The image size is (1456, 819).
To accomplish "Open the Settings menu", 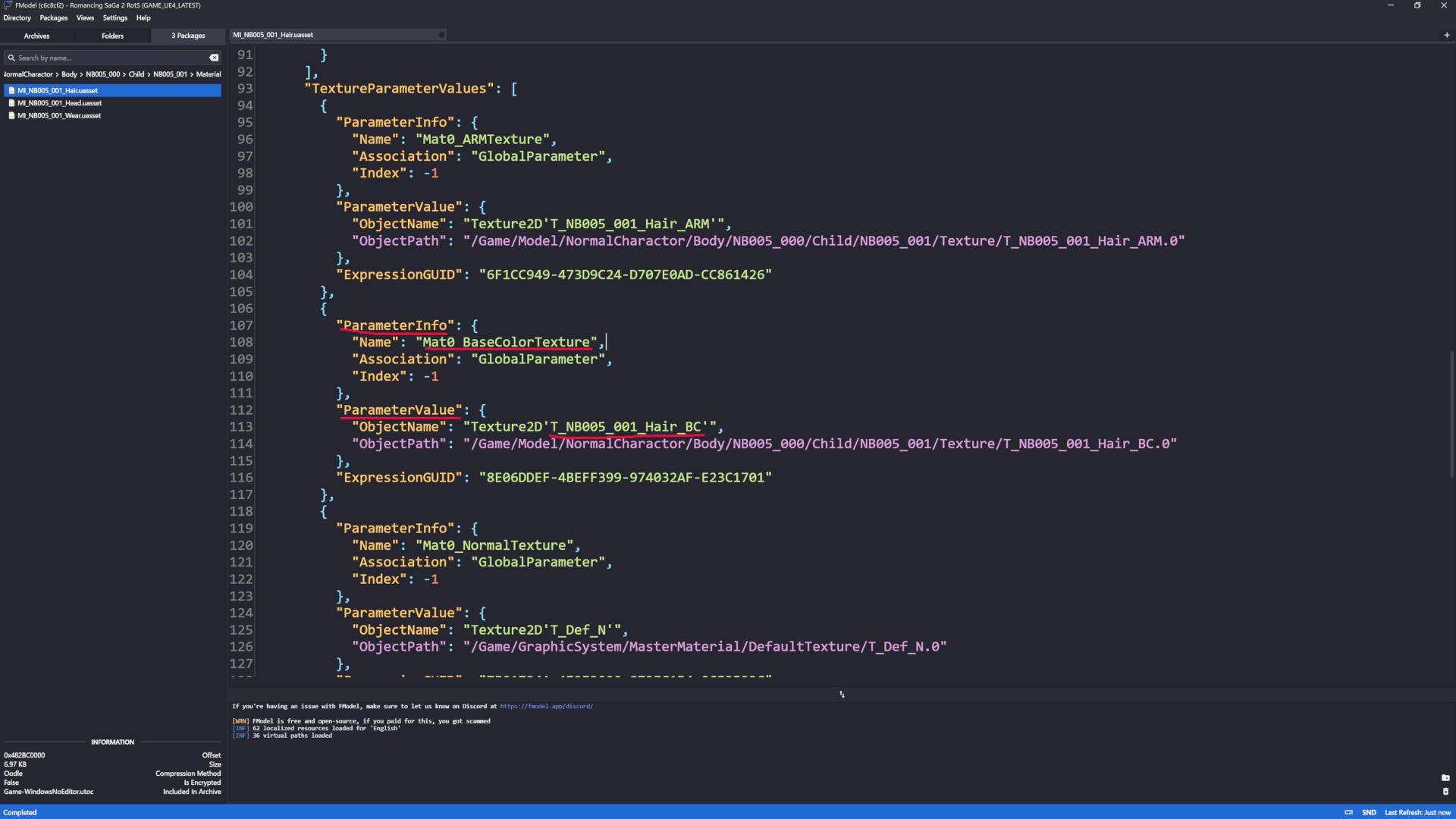I will pyautogui.click(x=115, y=18).
